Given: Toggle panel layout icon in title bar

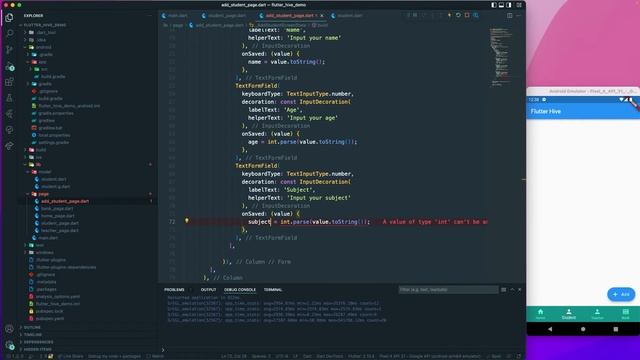Looking at the screenshot, I should point(501,5).
